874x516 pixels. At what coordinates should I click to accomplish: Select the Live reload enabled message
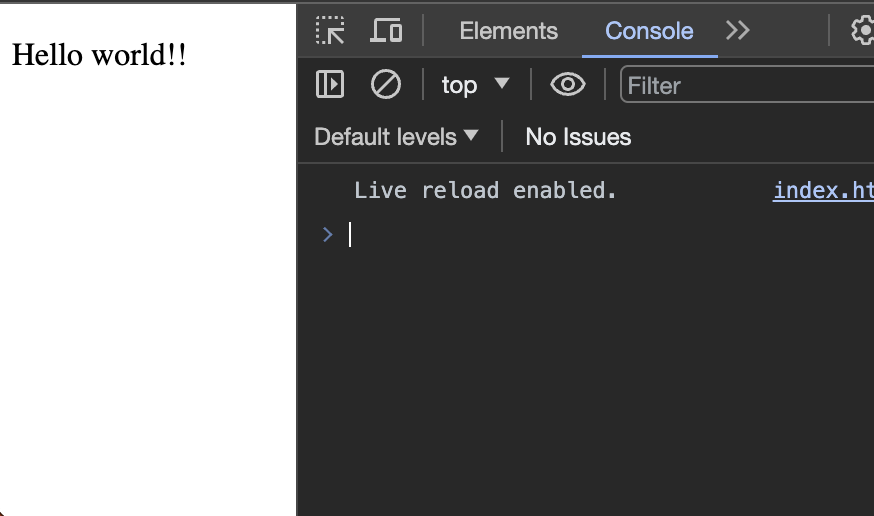tap(486, 190)
